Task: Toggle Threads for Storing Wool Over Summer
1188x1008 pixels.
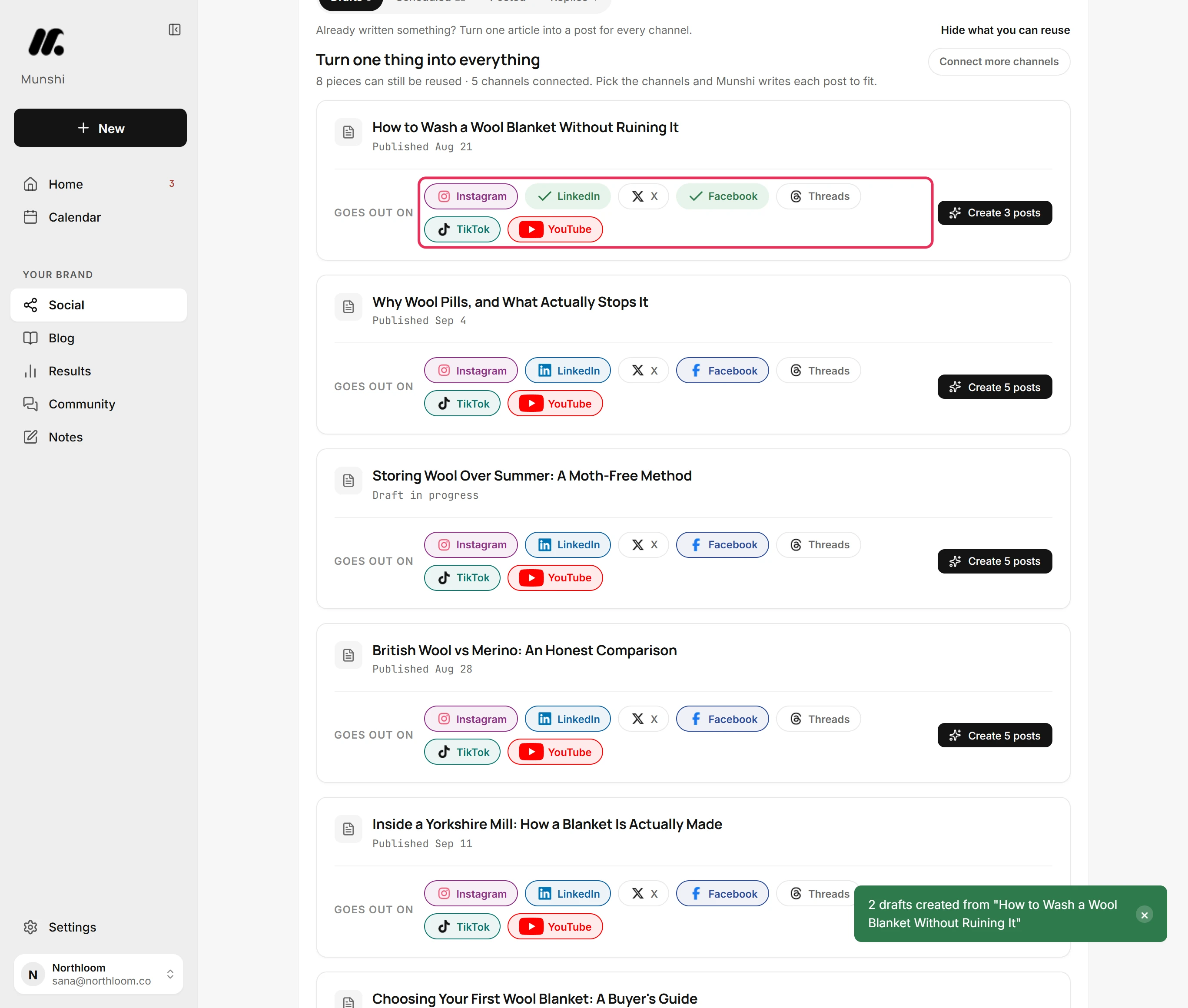Action: pyautogui.click(x=818, y=545)
